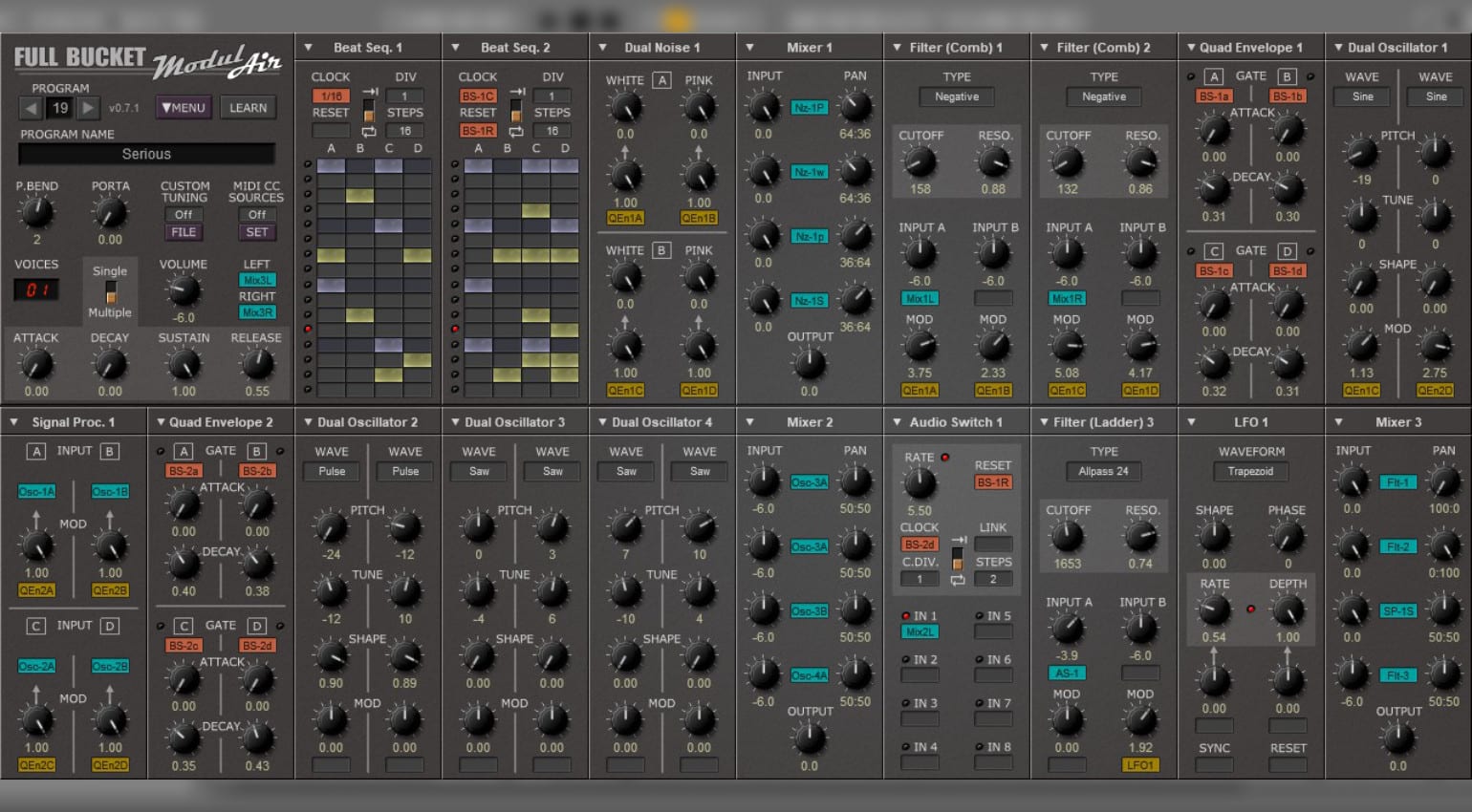Open the Allpass 24 type selector in Filter (Ladder) 3
The height and width of the screenshot is (812, 1472).
click(1104, 471)
